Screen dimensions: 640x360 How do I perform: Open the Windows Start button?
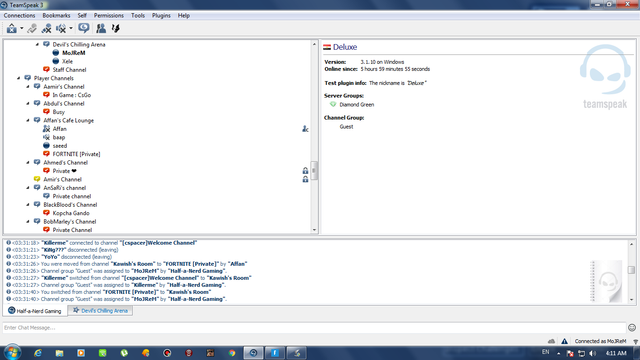(11, 352)
